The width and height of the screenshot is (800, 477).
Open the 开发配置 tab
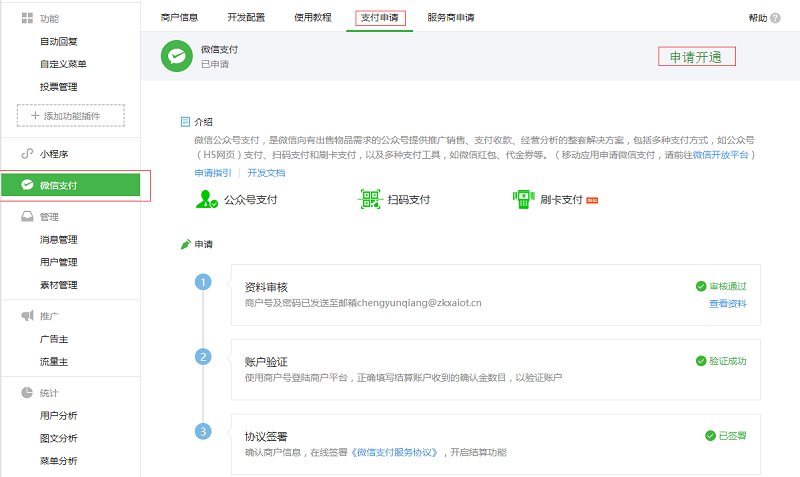246,17
